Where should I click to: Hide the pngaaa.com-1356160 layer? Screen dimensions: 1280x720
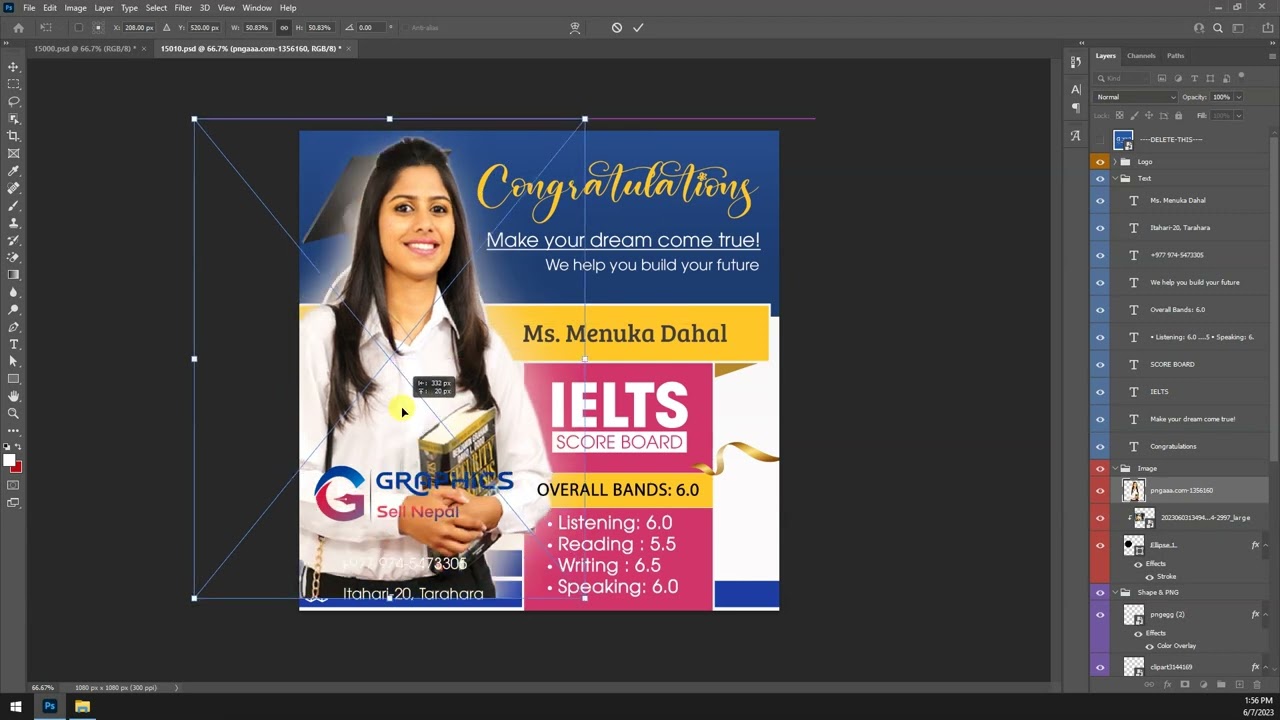coord(1100,490)
